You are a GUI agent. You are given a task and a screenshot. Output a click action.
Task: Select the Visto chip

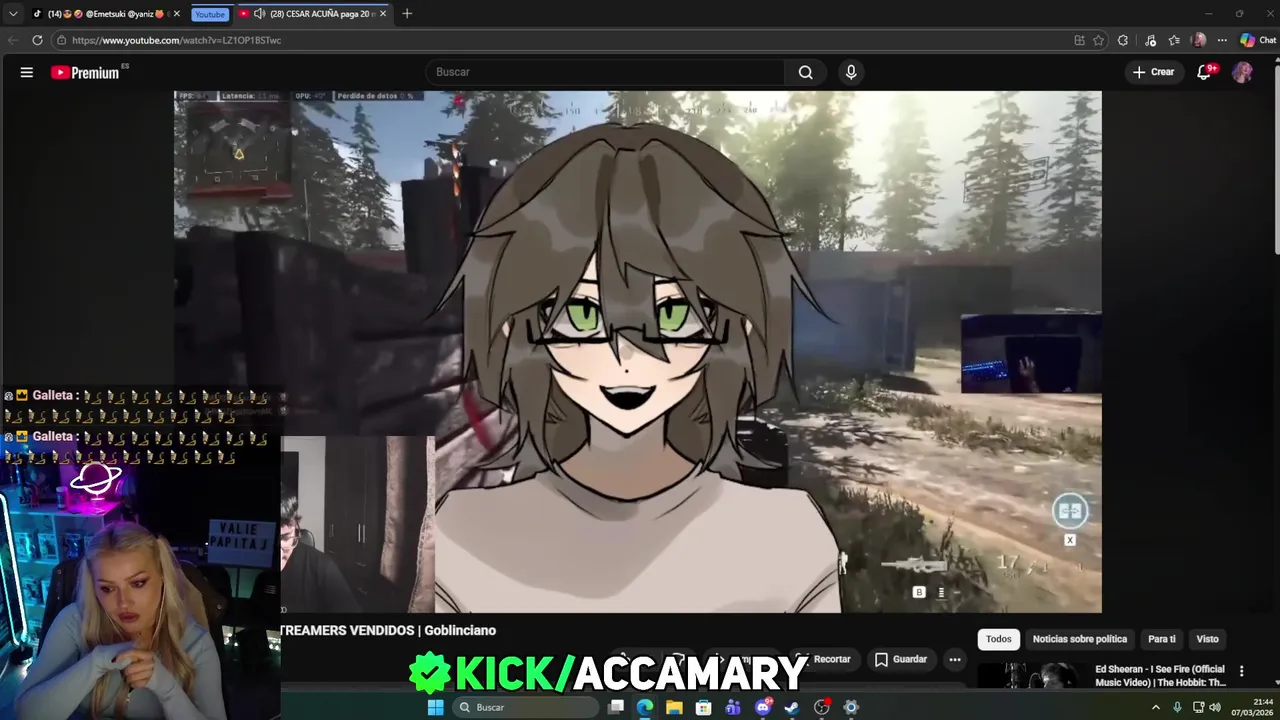(1207, 639)
